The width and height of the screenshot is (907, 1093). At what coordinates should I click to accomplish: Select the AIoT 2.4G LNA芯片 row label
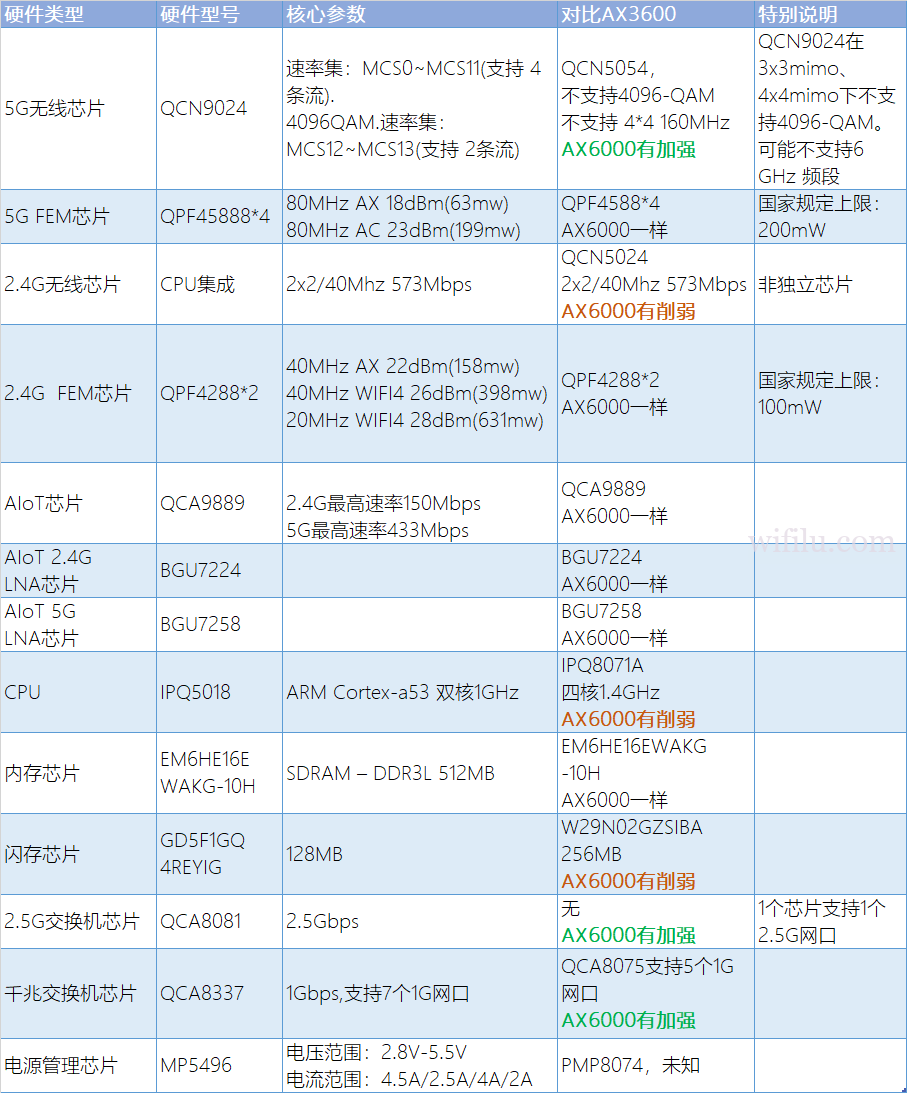tap(78, 570)
